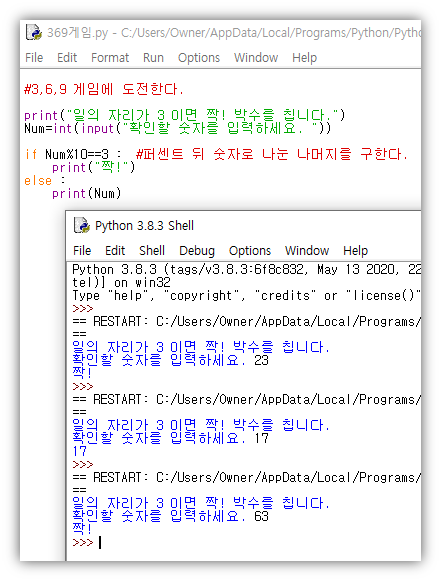Click the first RESTART line in the Shell

[x=246, y=322]
